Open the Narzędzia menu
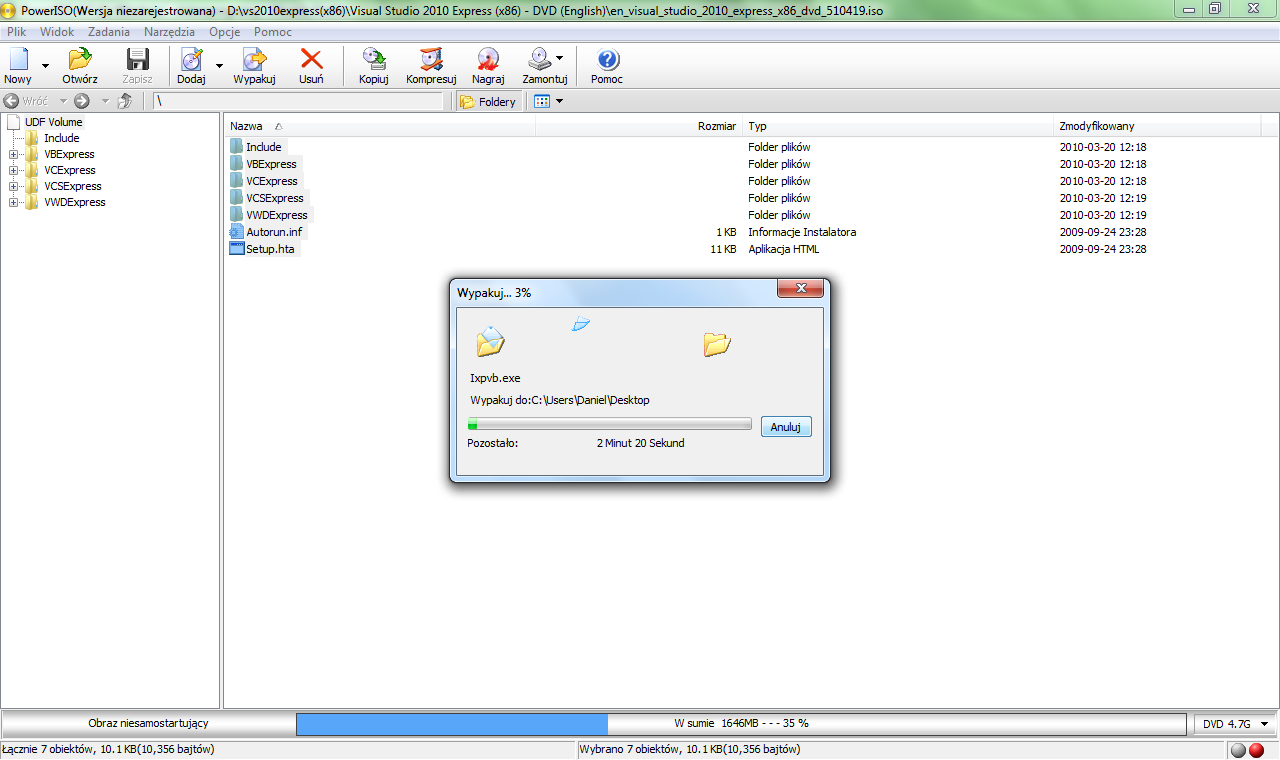 [169, 32]
